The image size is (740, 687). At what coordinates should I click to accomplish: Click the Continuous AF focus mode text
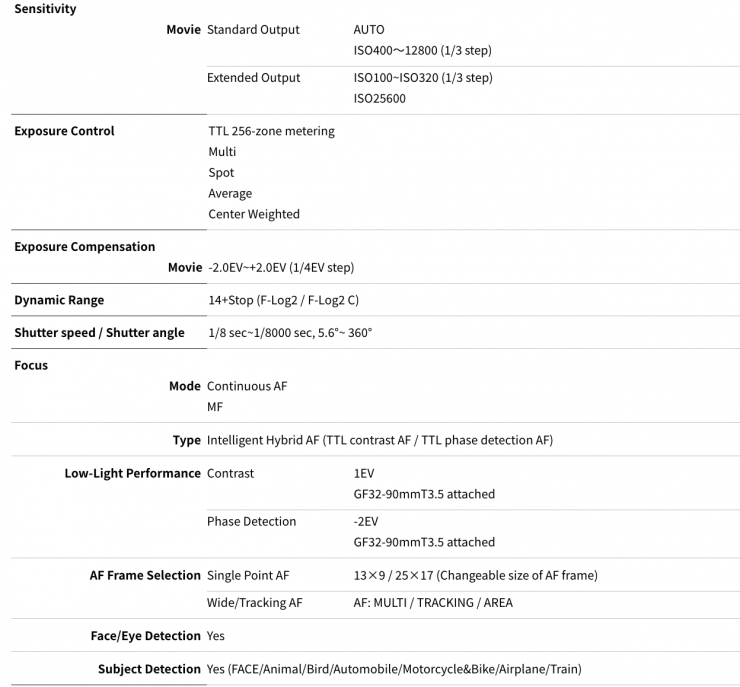tap(247, 386)
